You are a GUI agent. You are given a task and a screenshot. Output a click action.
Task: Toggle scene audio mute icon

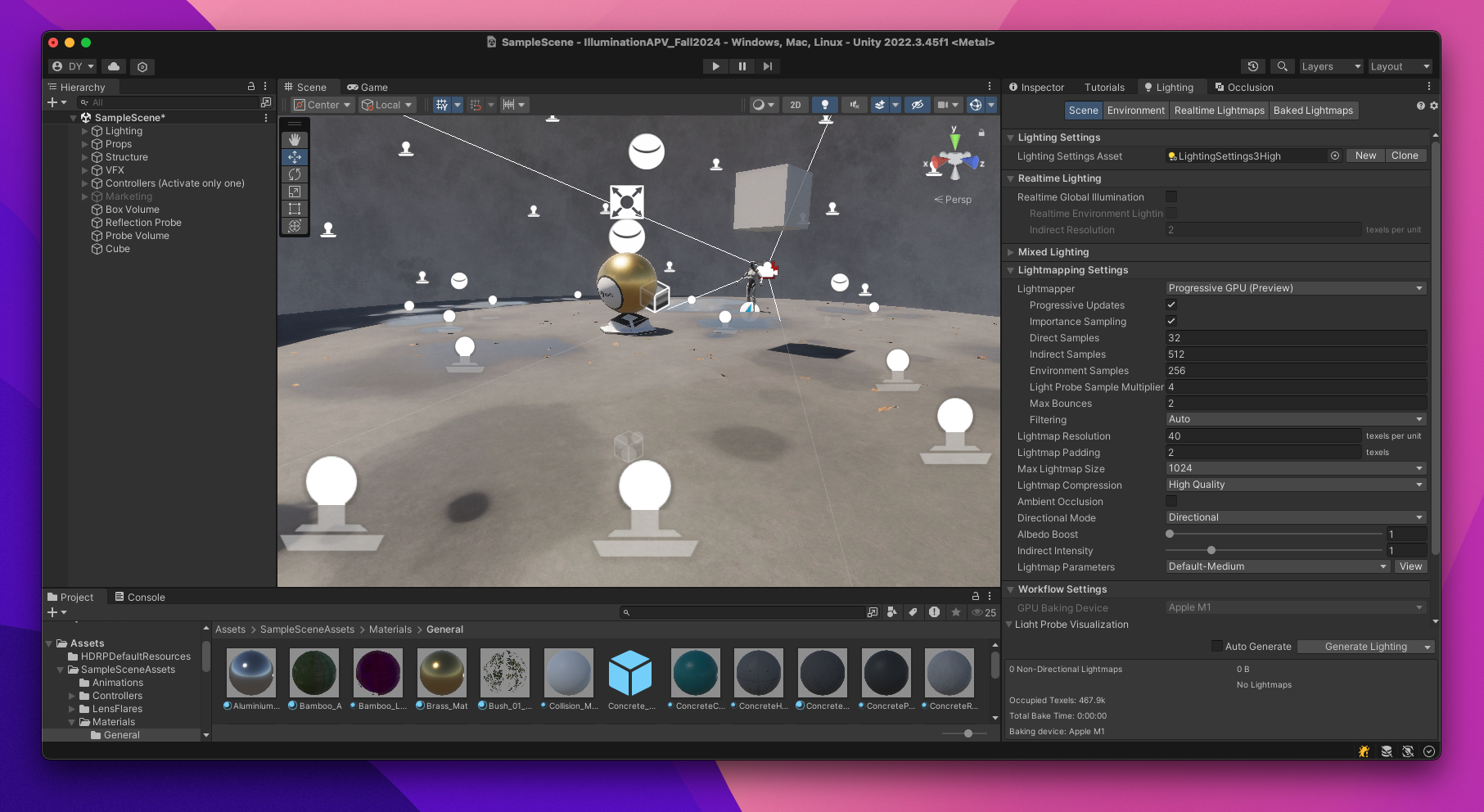(854, 105)
